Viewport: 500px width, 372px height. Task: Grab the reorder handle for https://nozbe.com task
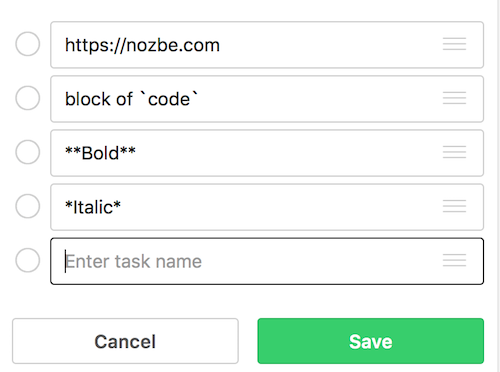point(454,44)
